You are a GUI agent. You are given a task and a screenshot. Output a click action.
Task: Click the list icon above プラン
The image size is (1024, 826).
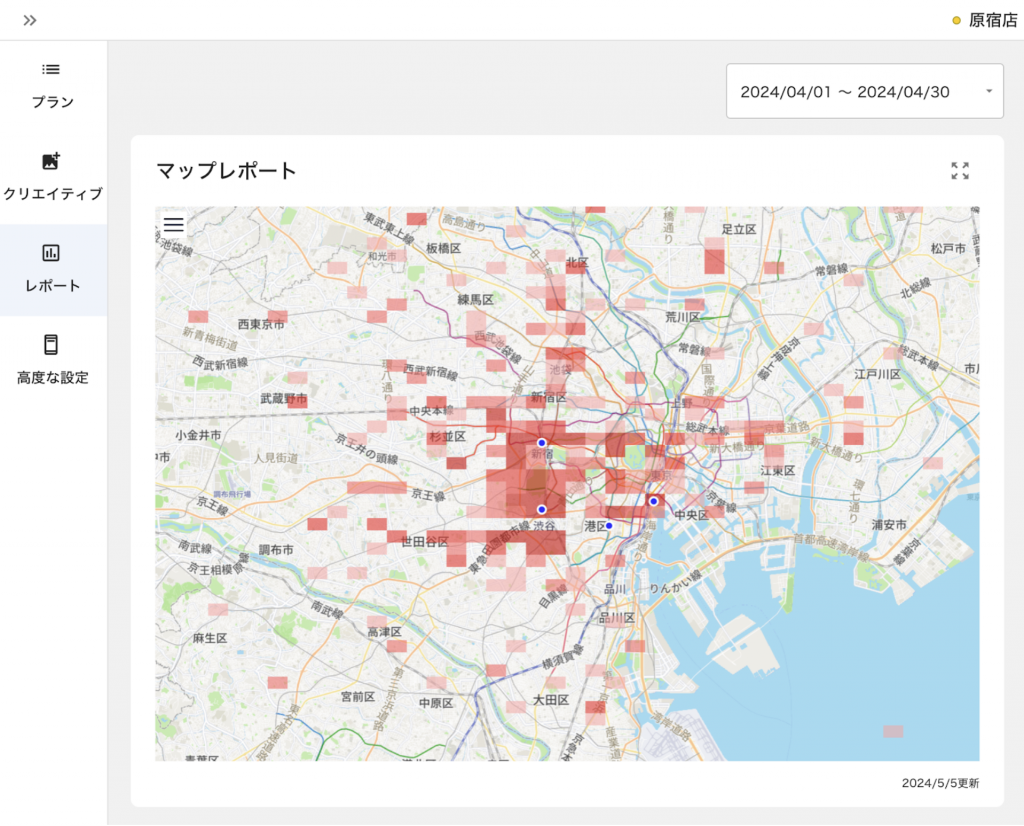pyautogui.click(x=51, y=69)
